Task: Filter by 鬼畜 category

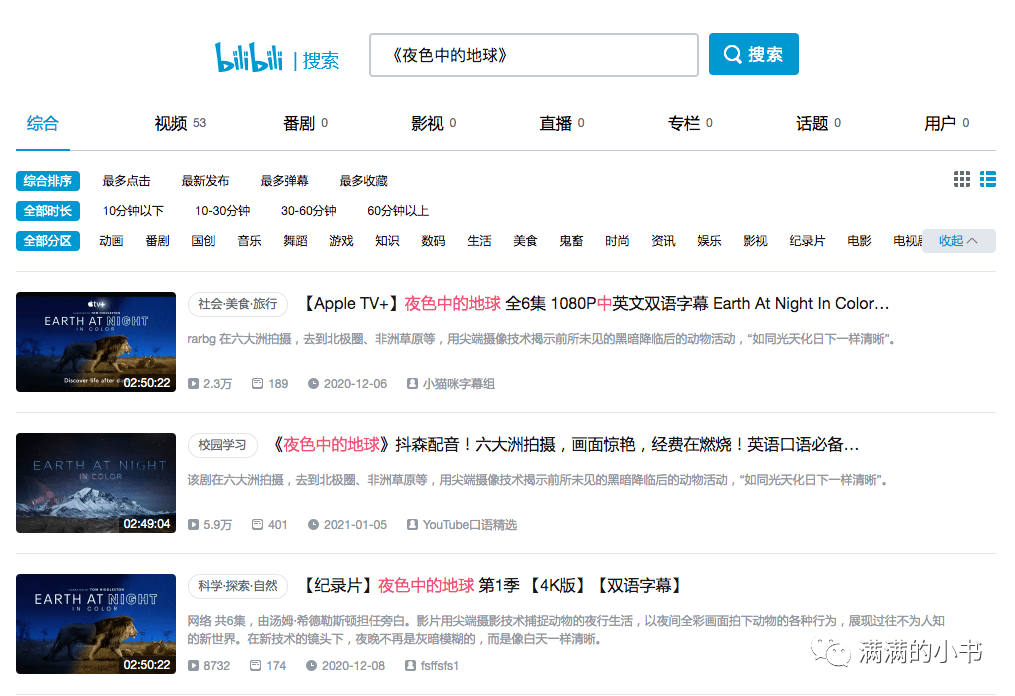Action: [571, 241]
